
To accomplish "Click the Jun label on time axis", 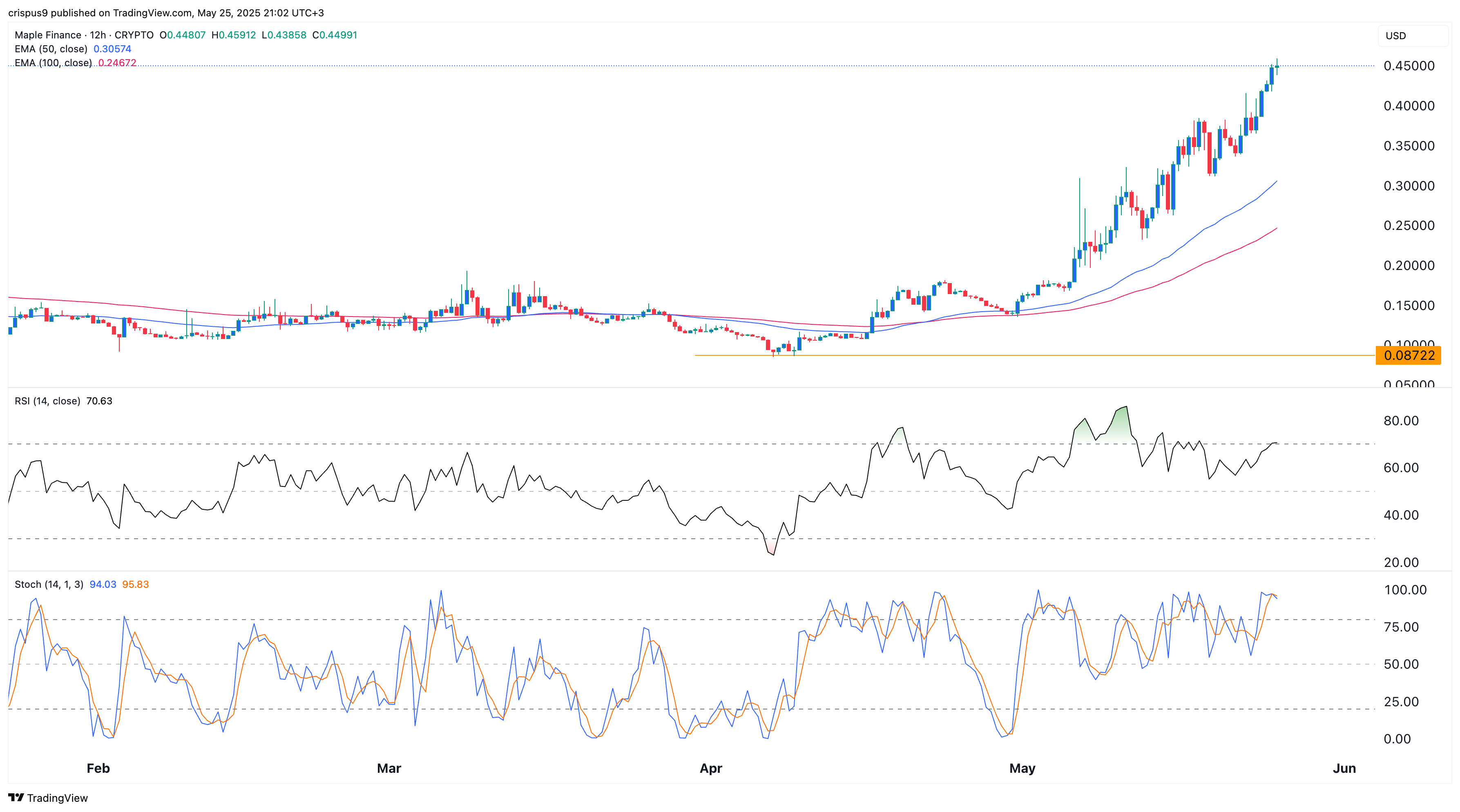I will pyautogui.click(x=1344, y=768).
